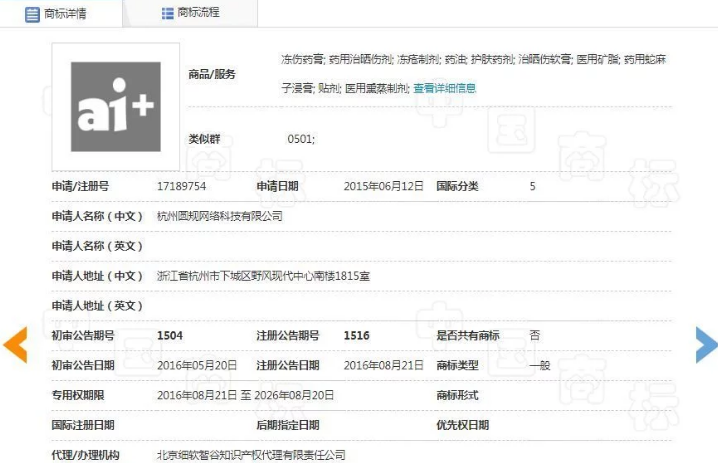Click the 申请人地址（中文） label
This screenshot has width=718, height=463.
(98, 276)
